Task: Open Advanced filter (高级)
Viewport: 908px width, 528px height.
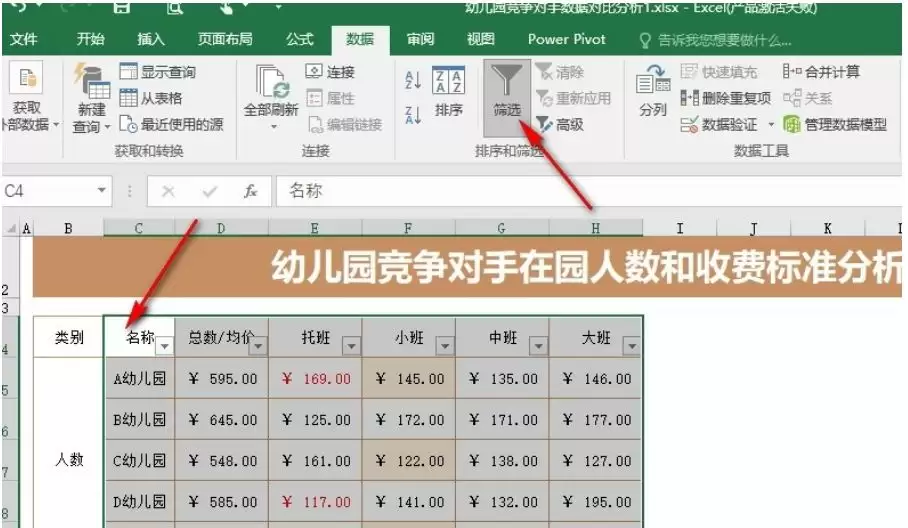Action: tap(559, 124)
